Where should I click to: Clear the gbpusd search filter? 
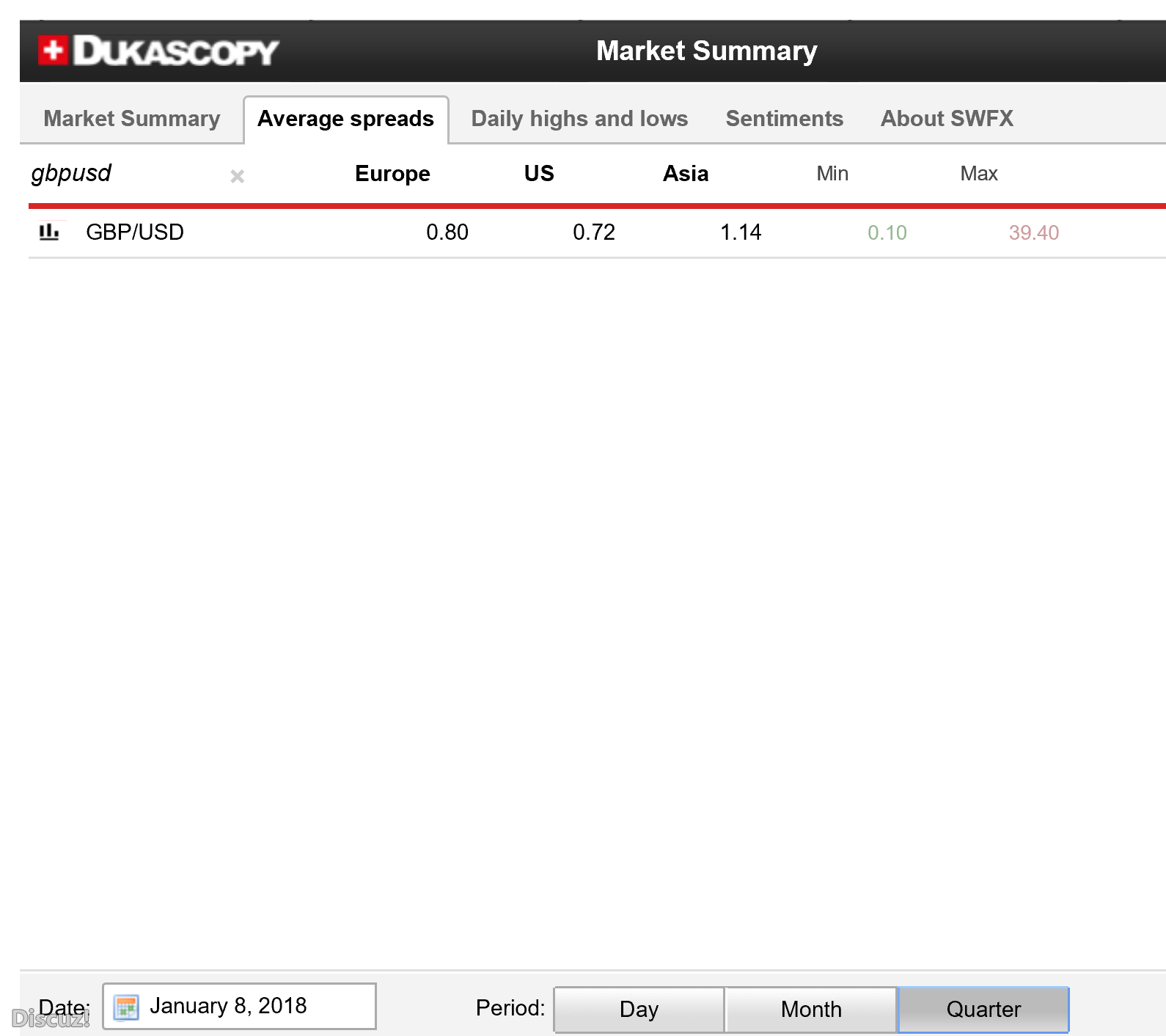point(237,176)
